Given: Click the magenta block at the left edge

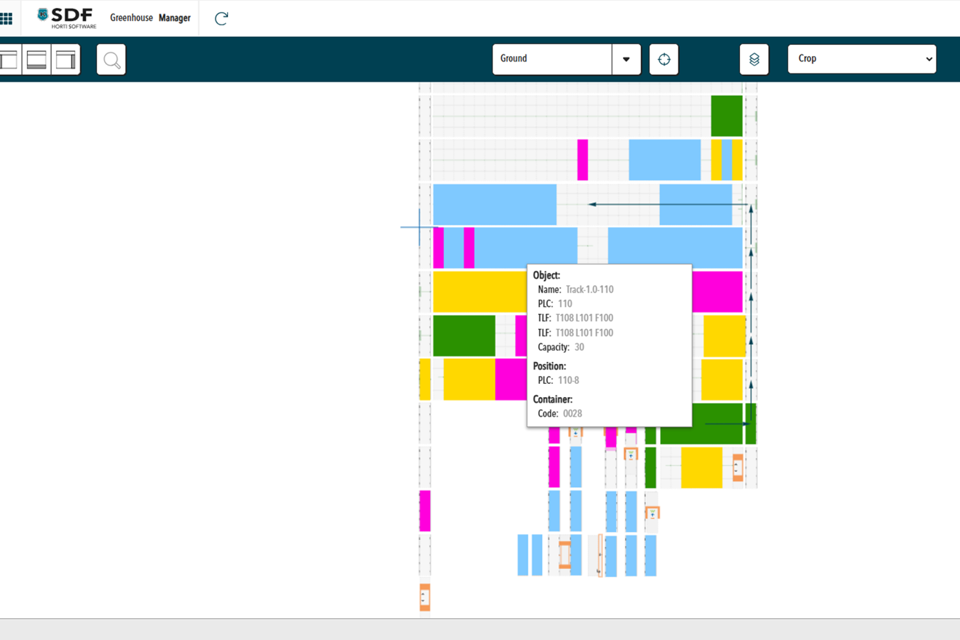Looking at the screenshot, I should coord(424,510).
